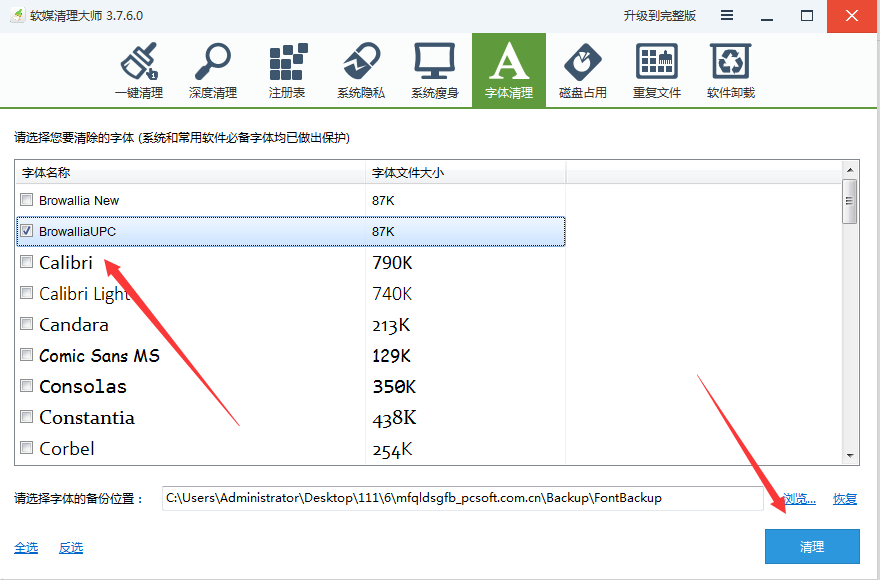
Task: Open the 重复文件 duplicate files tool
Action: (657, 71)
